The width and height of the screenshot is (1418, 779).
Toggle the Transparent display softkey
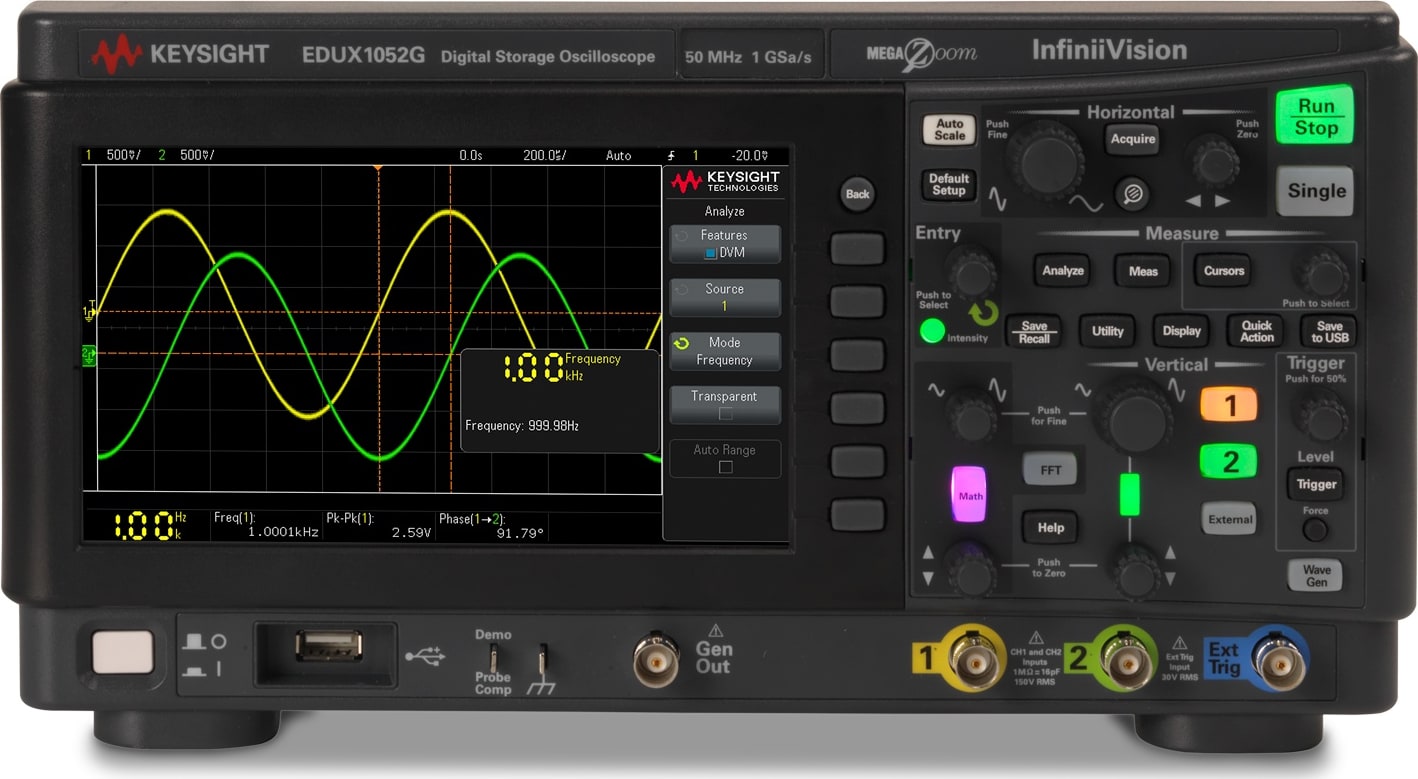click(724, 404)
